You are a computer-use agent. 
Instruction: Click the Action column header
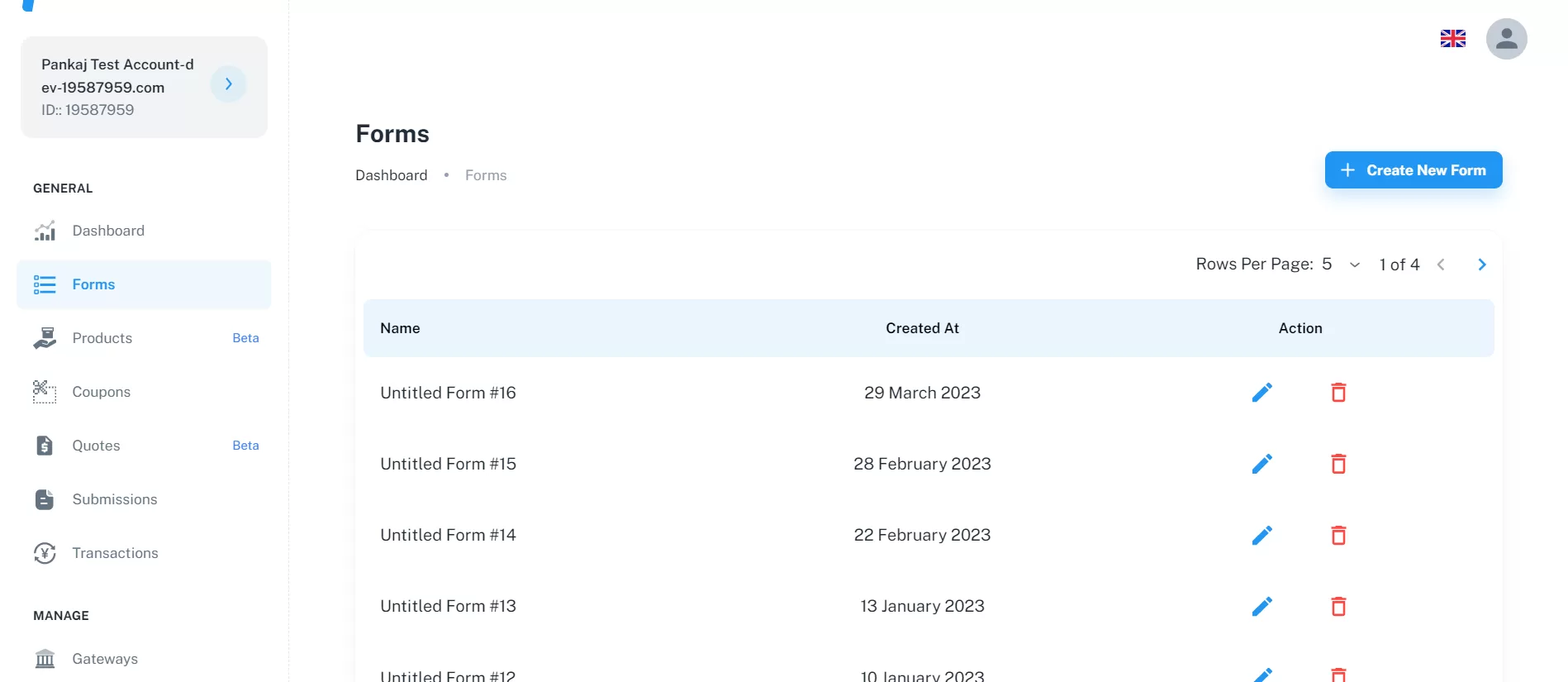(x=1300, y=328)
